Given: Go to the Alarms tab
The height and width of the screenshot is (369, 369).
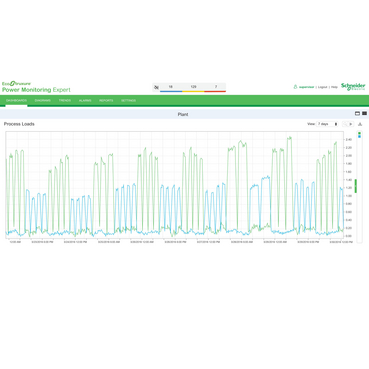Looking at the screenshot, I should [85, 100].
